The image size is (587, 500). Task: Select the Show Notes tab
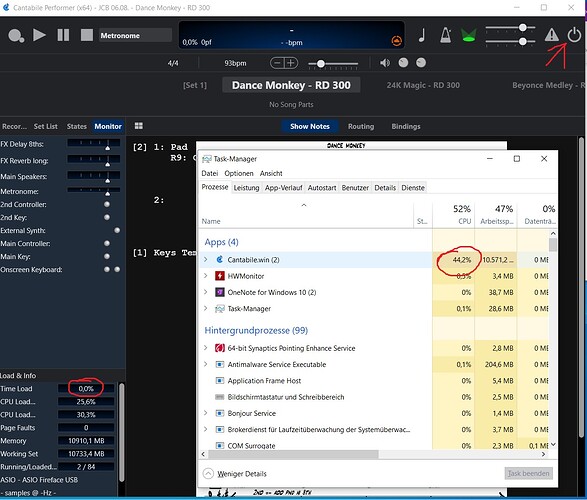pos(310,126)
